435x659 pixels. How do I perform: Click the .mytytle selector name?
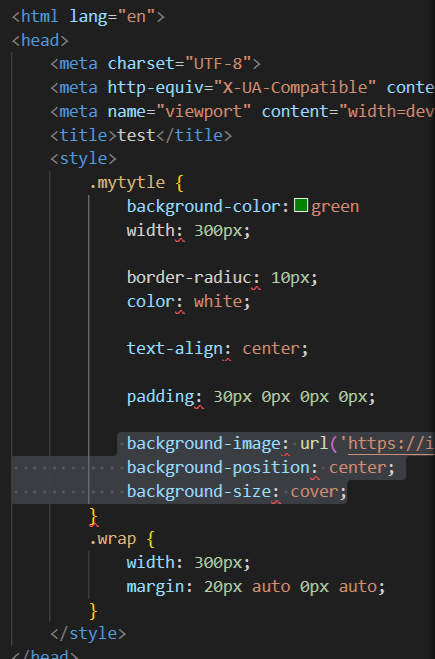click(x=127, y=183)
